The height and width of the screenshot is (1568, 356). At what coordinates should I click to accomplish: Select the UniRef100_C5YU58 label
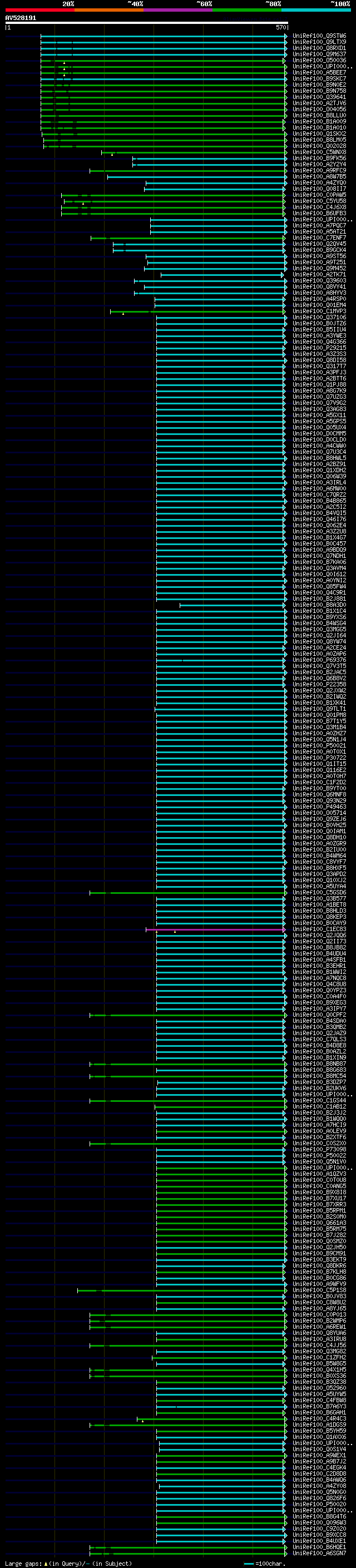(319, 201)
